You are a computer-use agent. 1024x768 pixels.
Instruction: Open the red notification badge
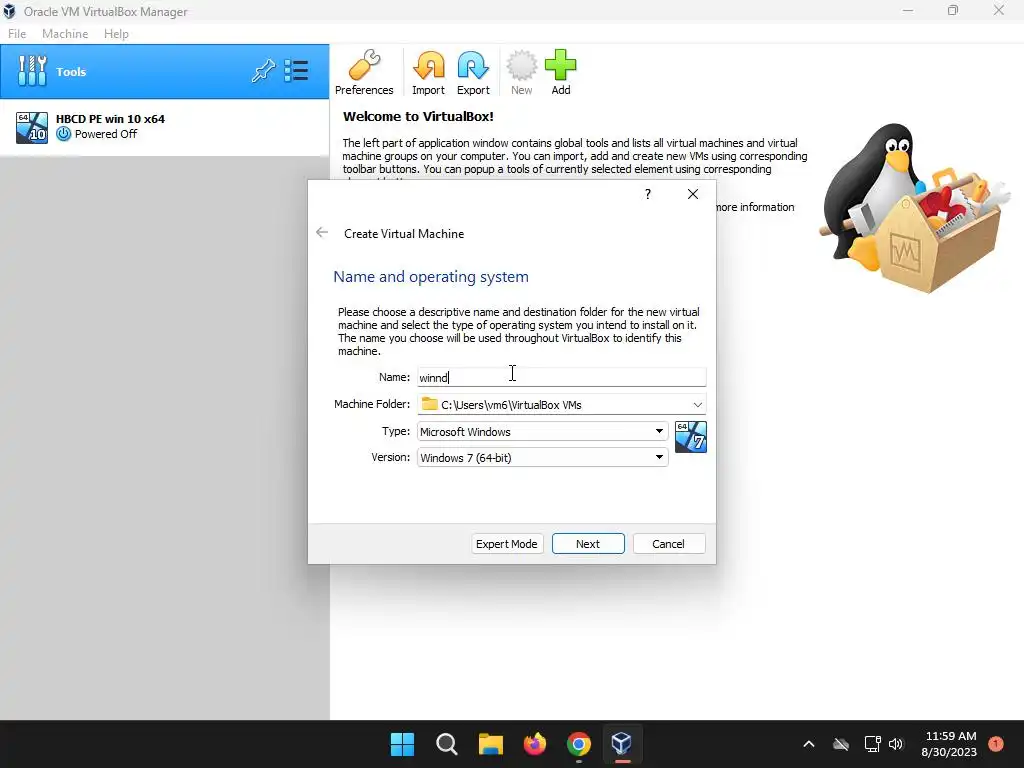click(x=996, y=743)
